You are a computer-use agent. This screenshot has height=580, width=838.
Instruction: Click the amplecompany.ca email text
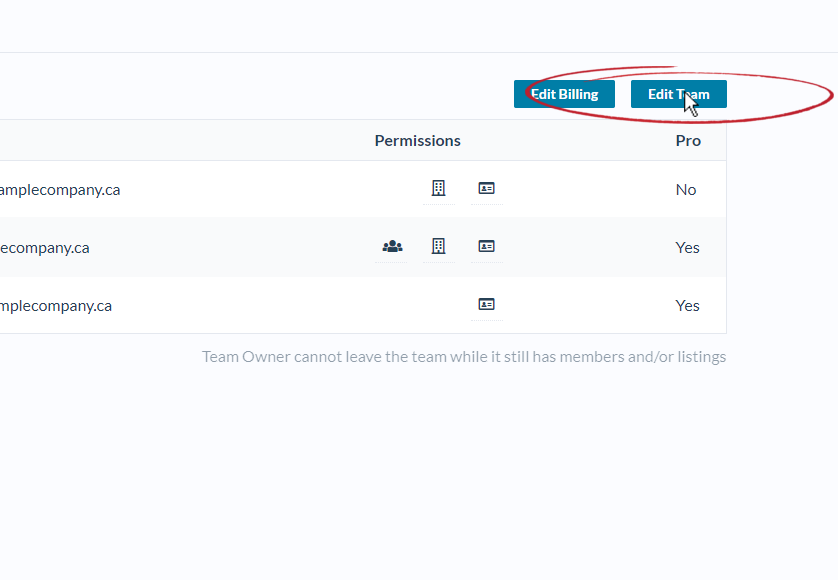pyautogui.click(x=60, y=190)
